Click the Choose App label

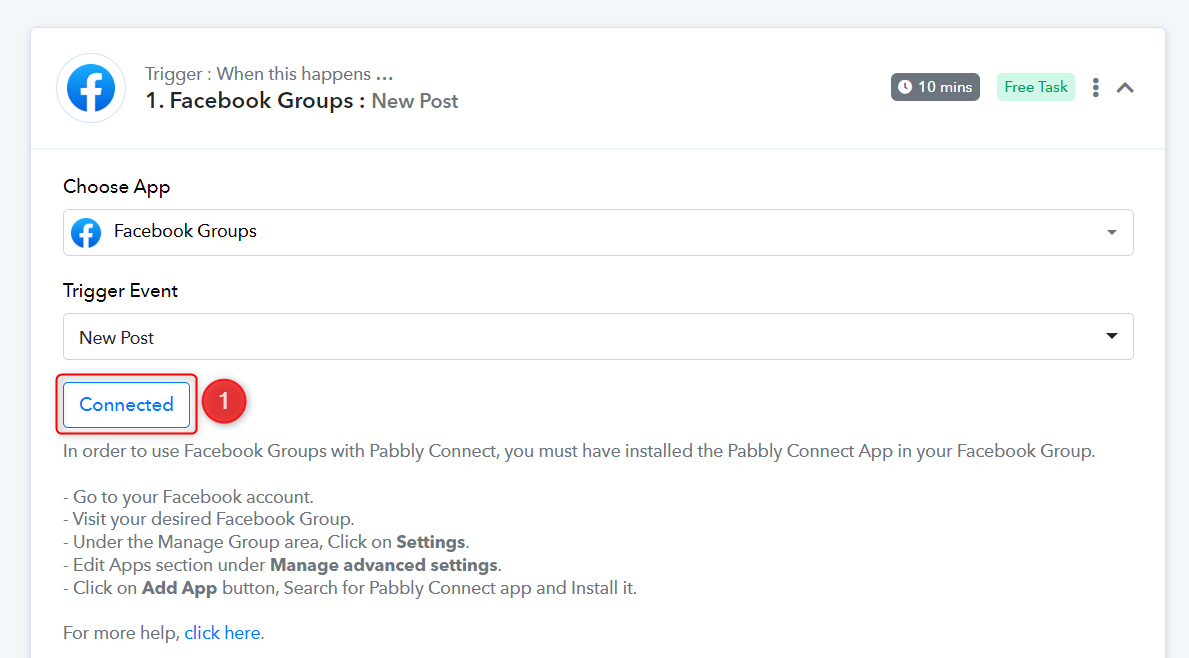click(117, 187)
